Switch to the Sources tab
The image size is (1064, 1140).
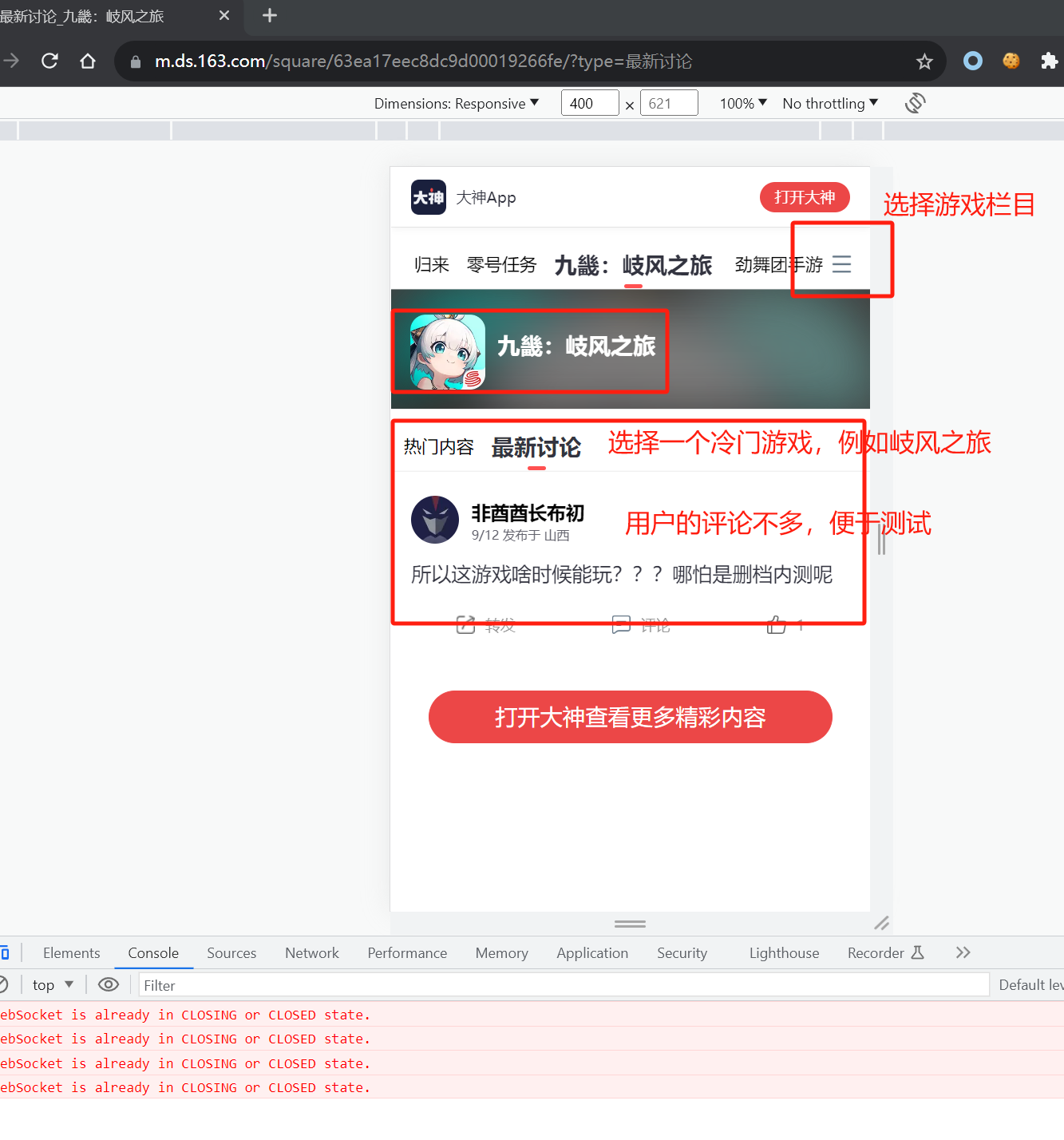(x=231, y=952)
